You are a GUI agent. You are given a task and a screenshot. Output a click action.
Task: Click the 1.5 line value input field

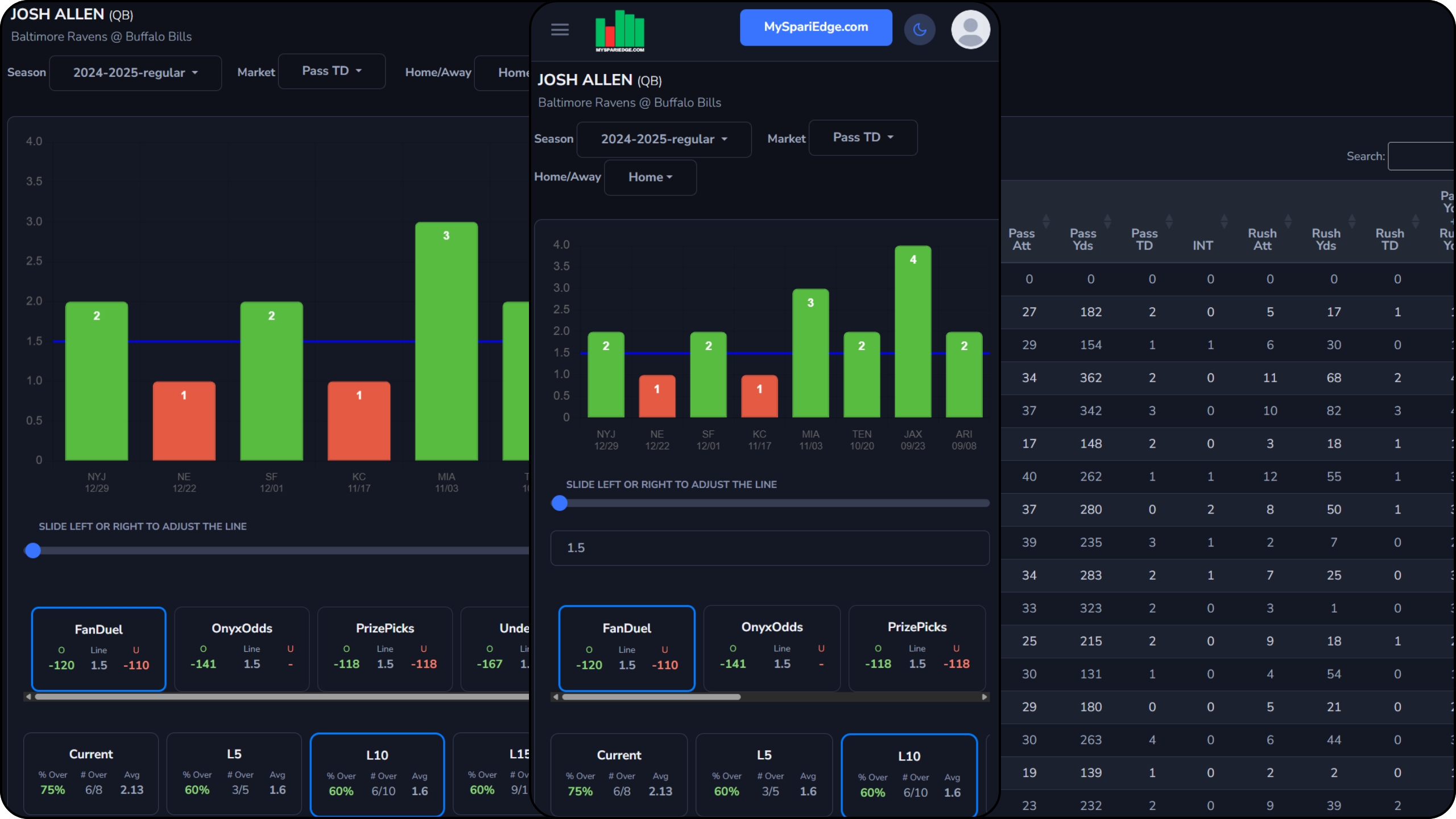click(770, 548)
